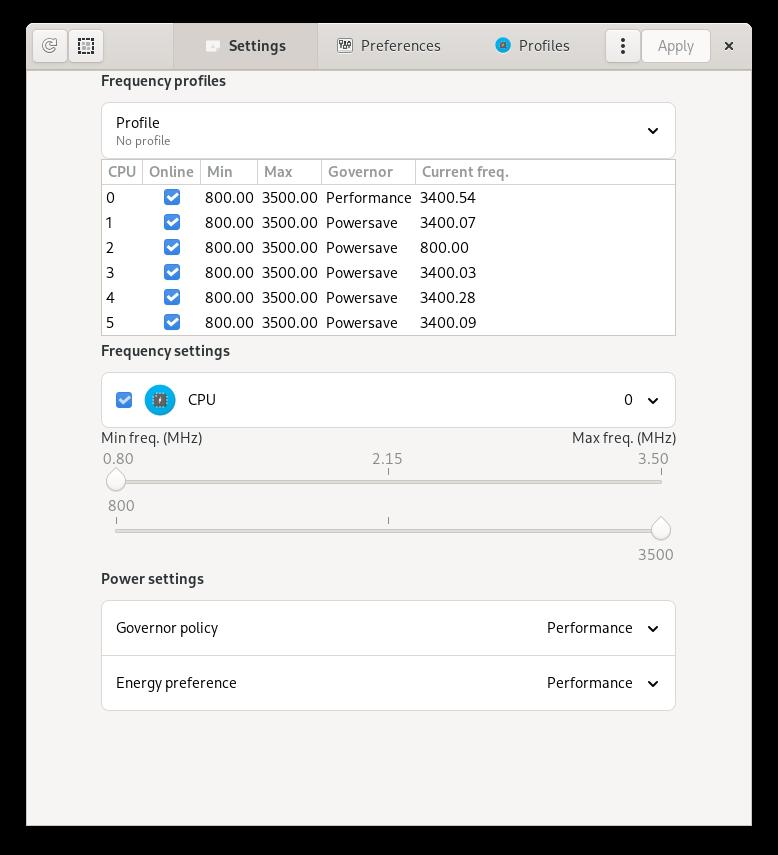Expand the Profile dropdown

(652, 131)
